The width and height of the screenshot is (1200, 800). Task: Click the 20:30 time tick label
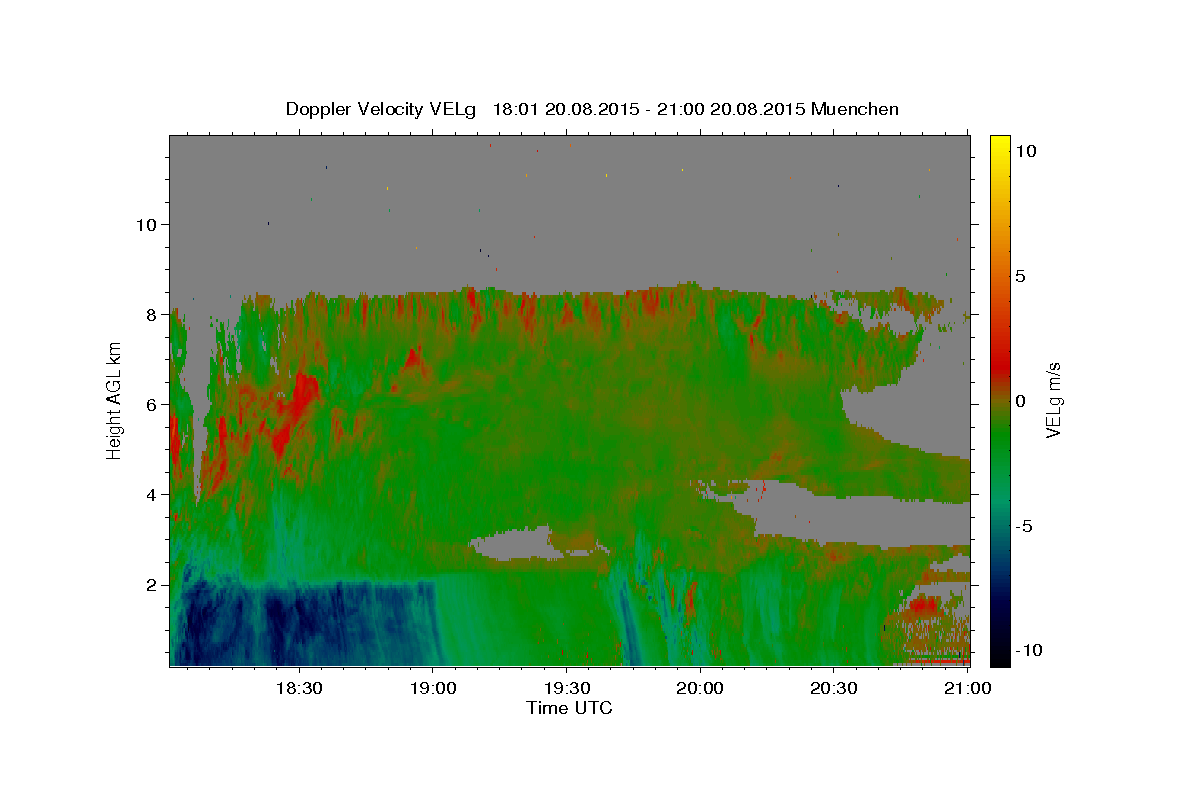point(834,688)
